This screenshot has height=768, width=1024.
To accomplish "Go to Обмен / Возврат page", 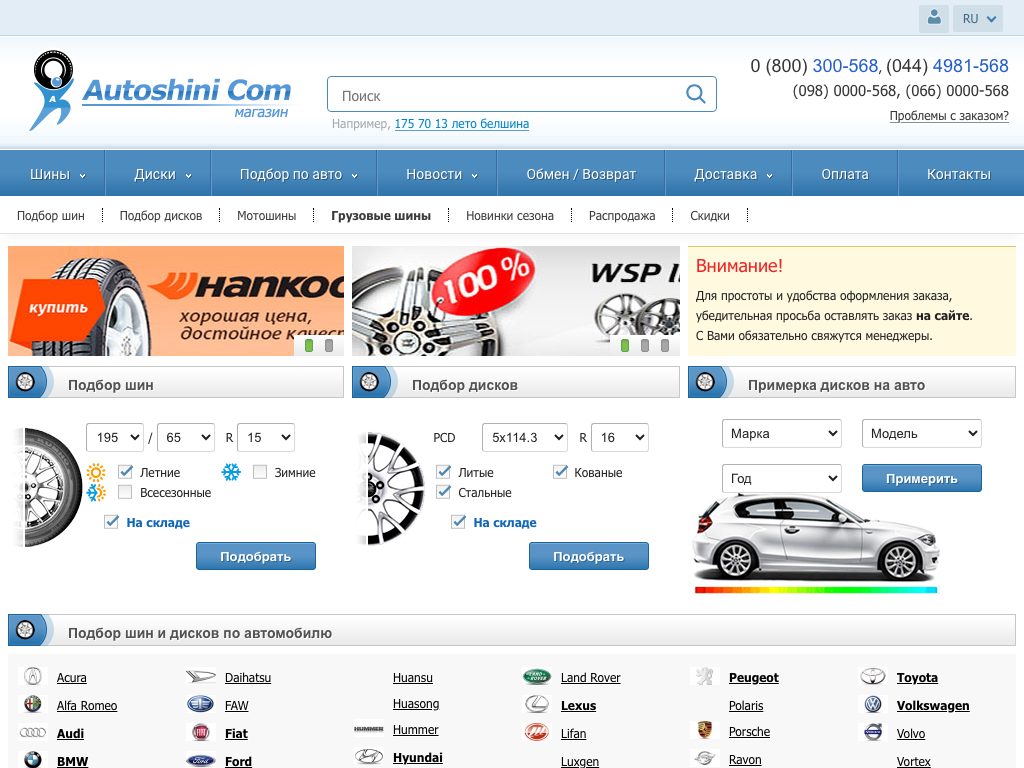I will click(581, 174).
